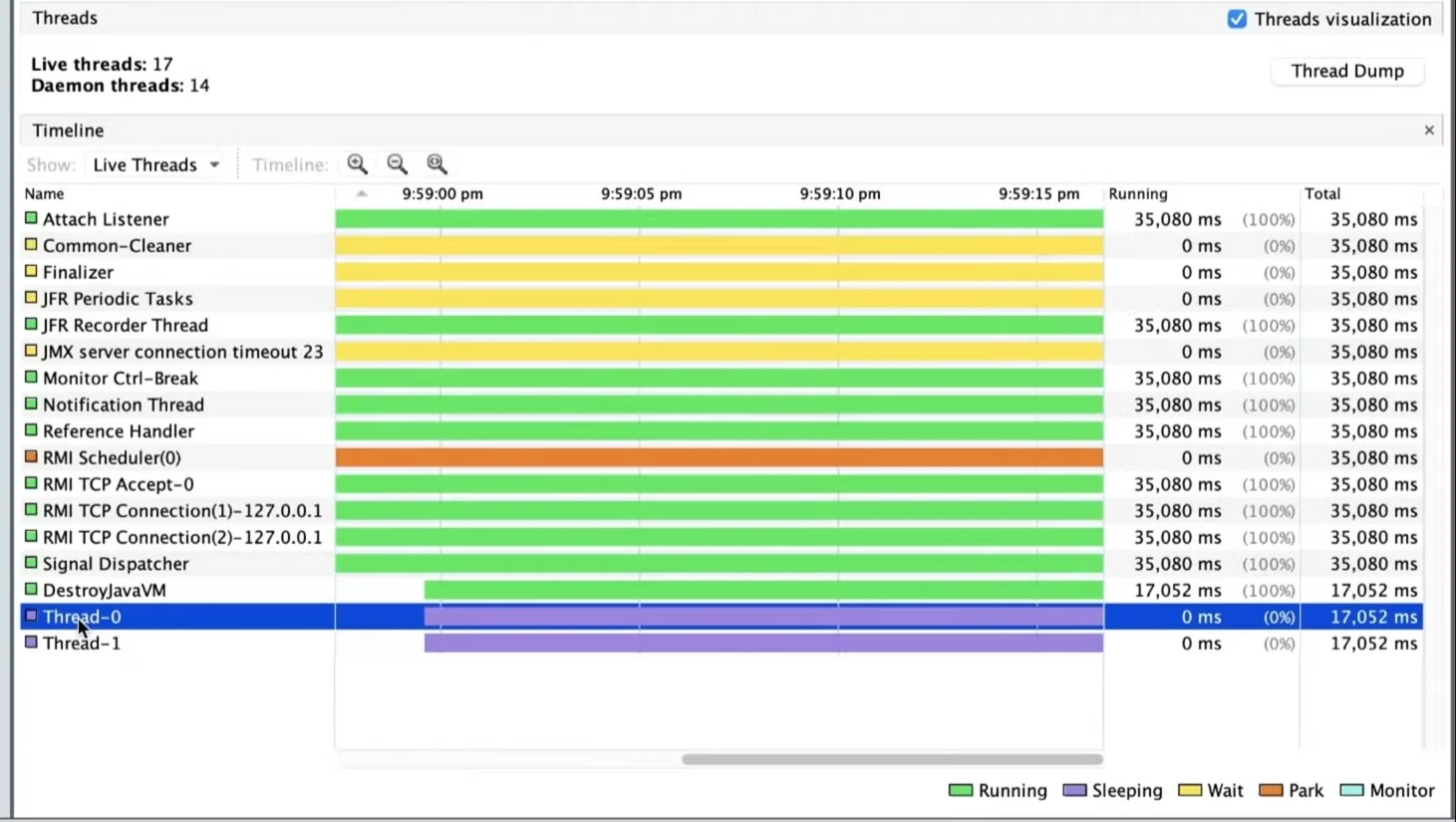Screen dimensions: 1456x822
Task: Select RMI TCP Connection(2)-127.0.0.1 thread
Action: tap(722, 537)
